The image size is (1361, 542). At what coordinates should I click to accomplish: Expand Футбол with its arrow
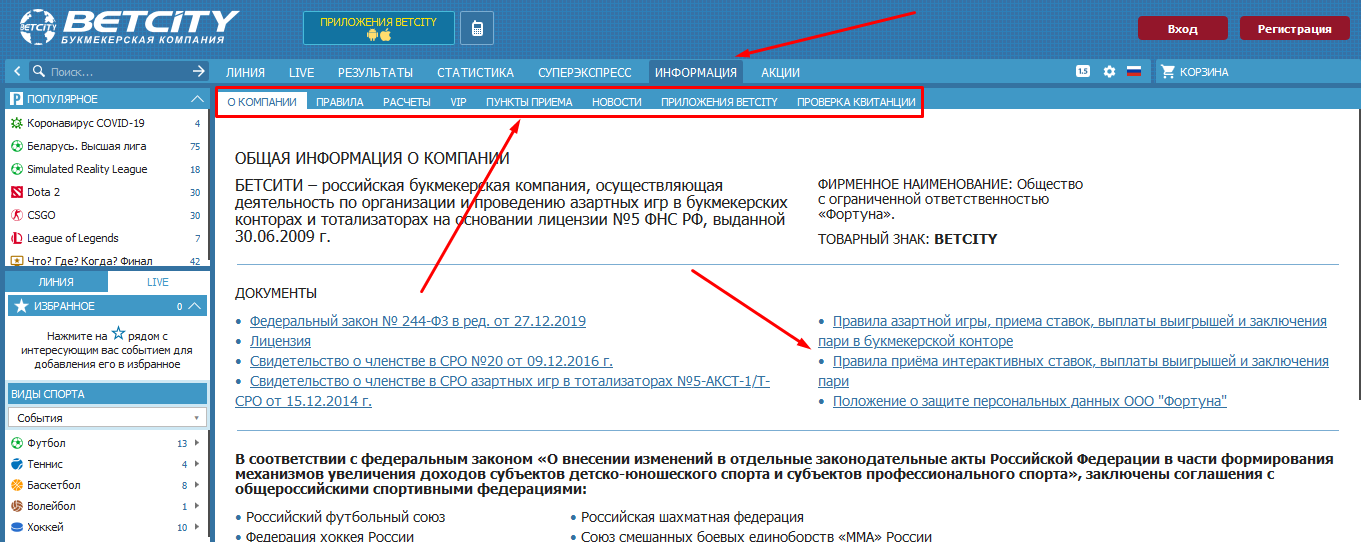pos(197,443)
